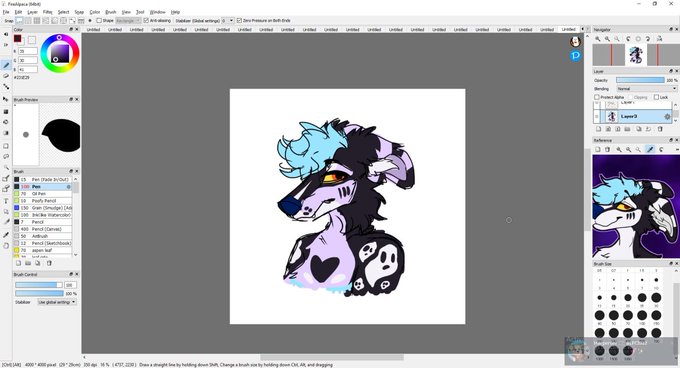
Task: Float the Layer panel
Action: coord(671,71)
